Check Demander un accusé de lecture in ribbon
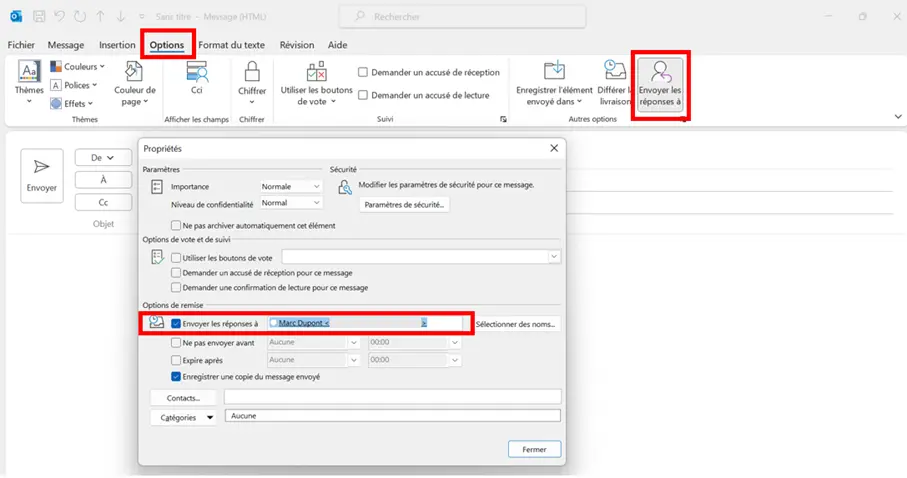The image size is (907, 478). (363, 95)
